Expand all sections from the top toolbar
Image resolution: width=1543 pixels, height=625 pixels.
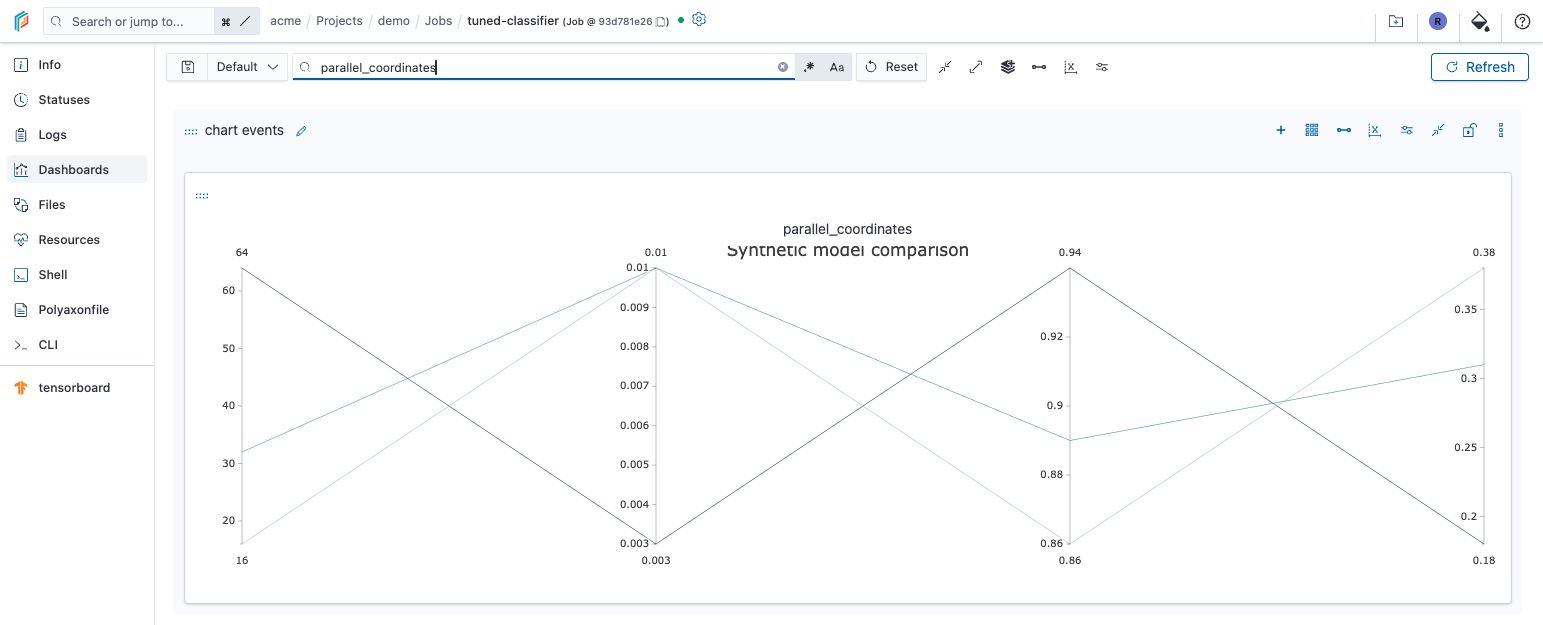976,67
